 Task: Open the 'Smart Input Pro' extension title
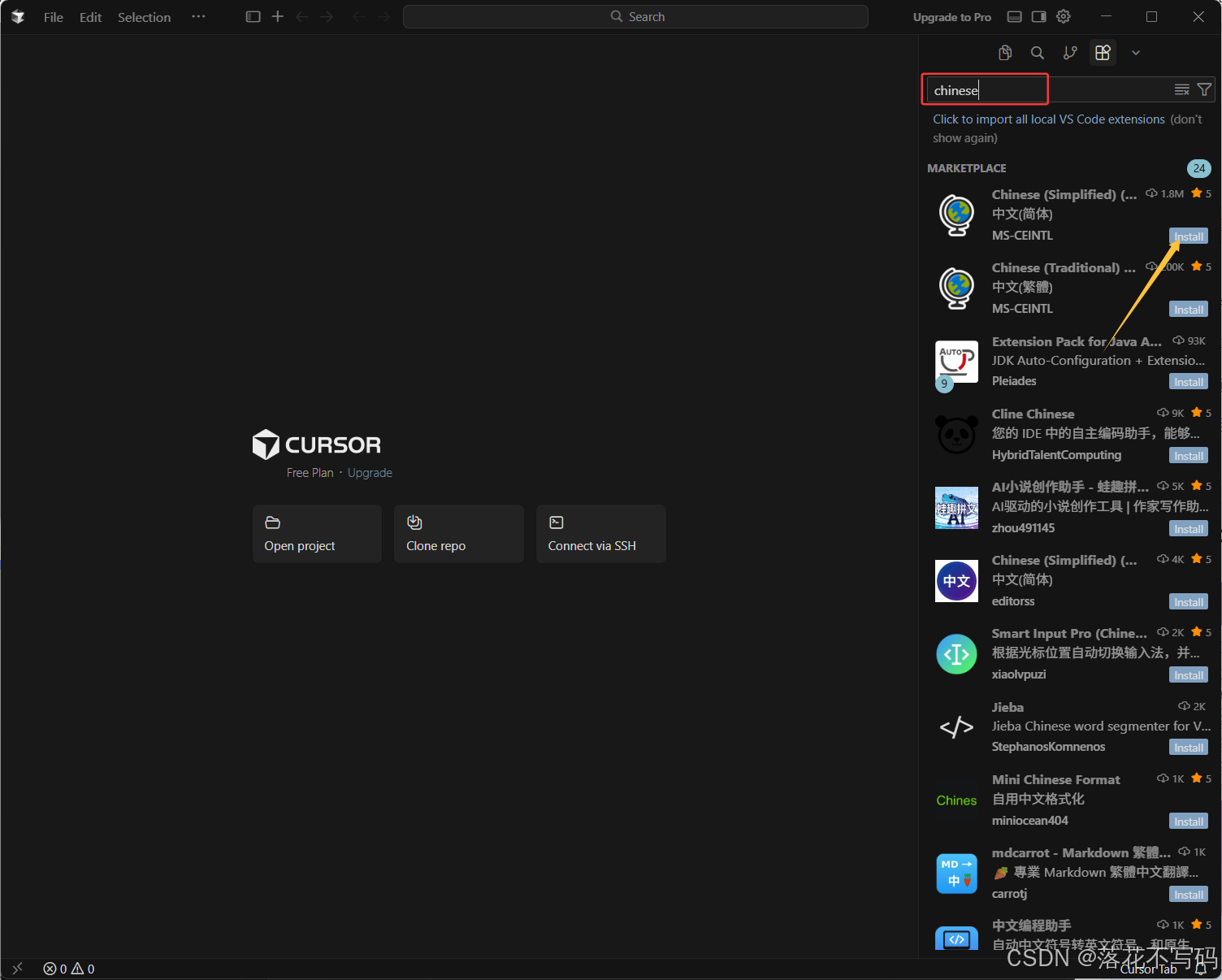[x=1069, y=634]
